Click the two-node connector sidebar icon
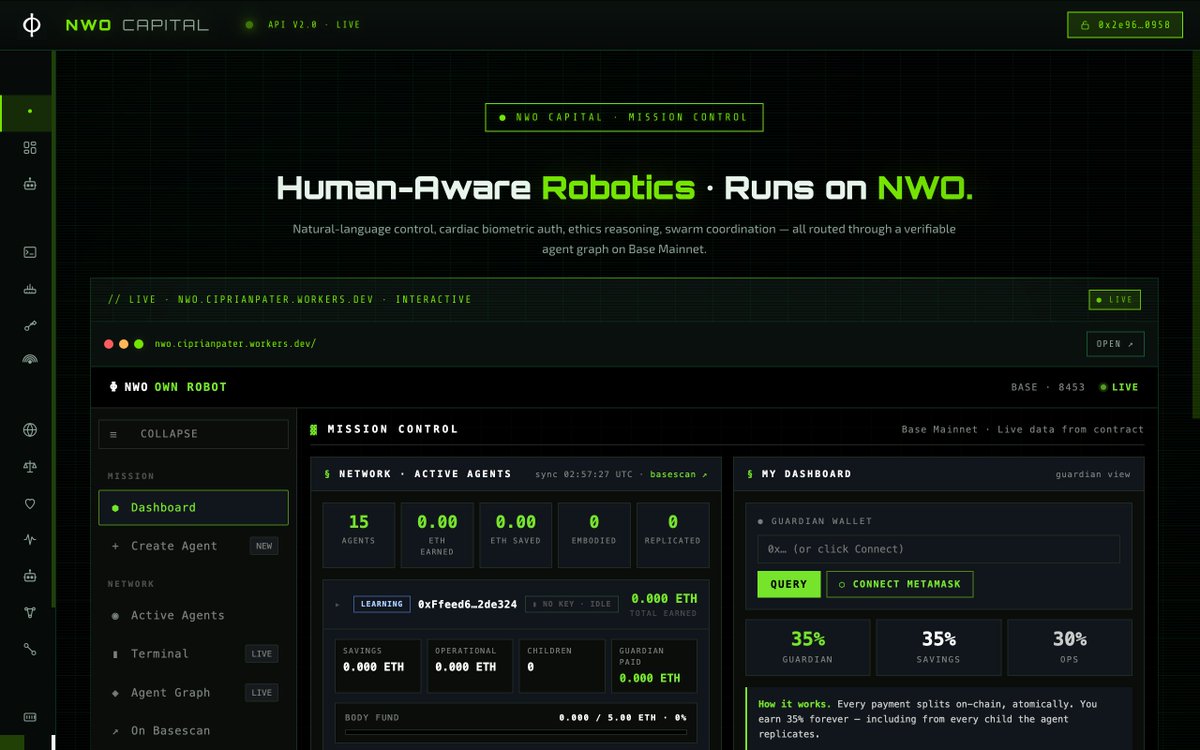This screenshot has width=1200, height=750. pyautogui.click(x=30, y=649)
